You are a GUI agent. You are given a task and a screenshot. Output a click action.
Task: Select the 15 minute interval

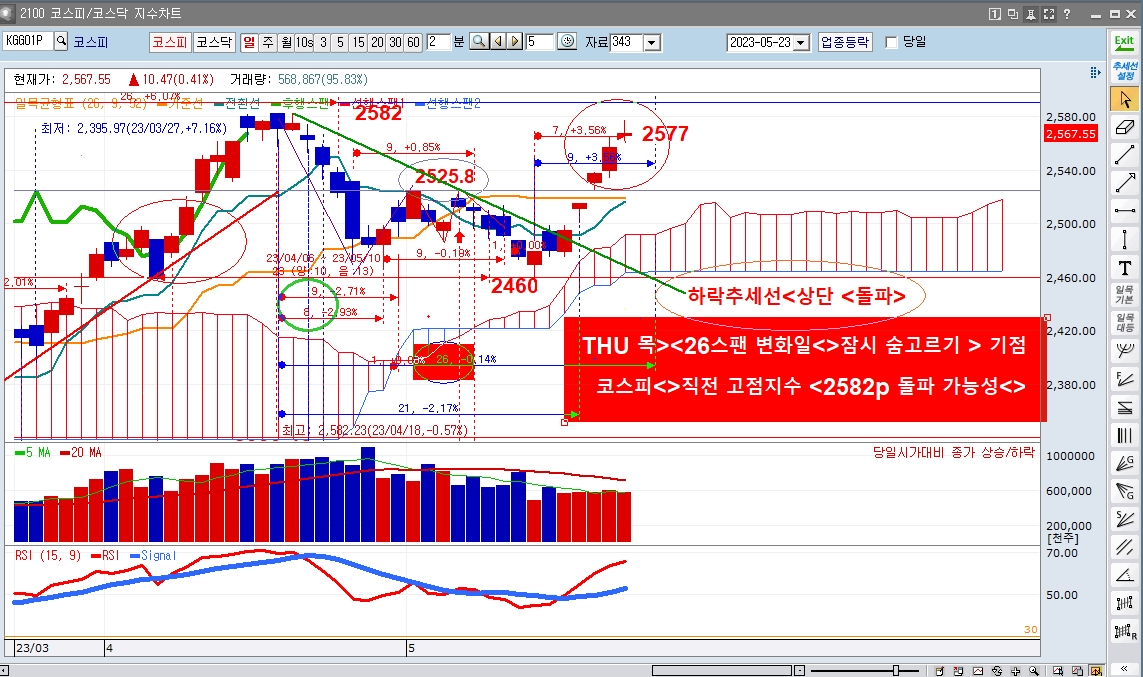click(359, 42)
